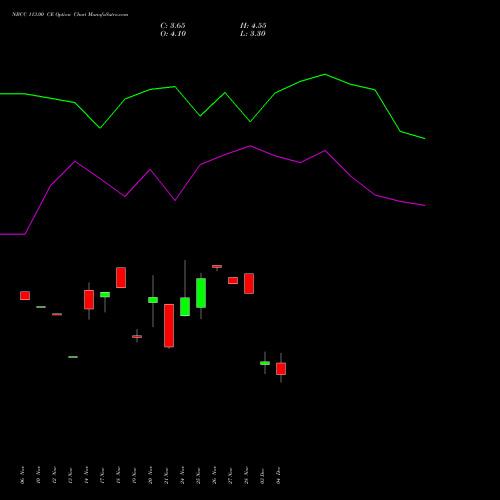Select the red candlestick for 18 Nov
500x500 pixels.
[121, 277]
